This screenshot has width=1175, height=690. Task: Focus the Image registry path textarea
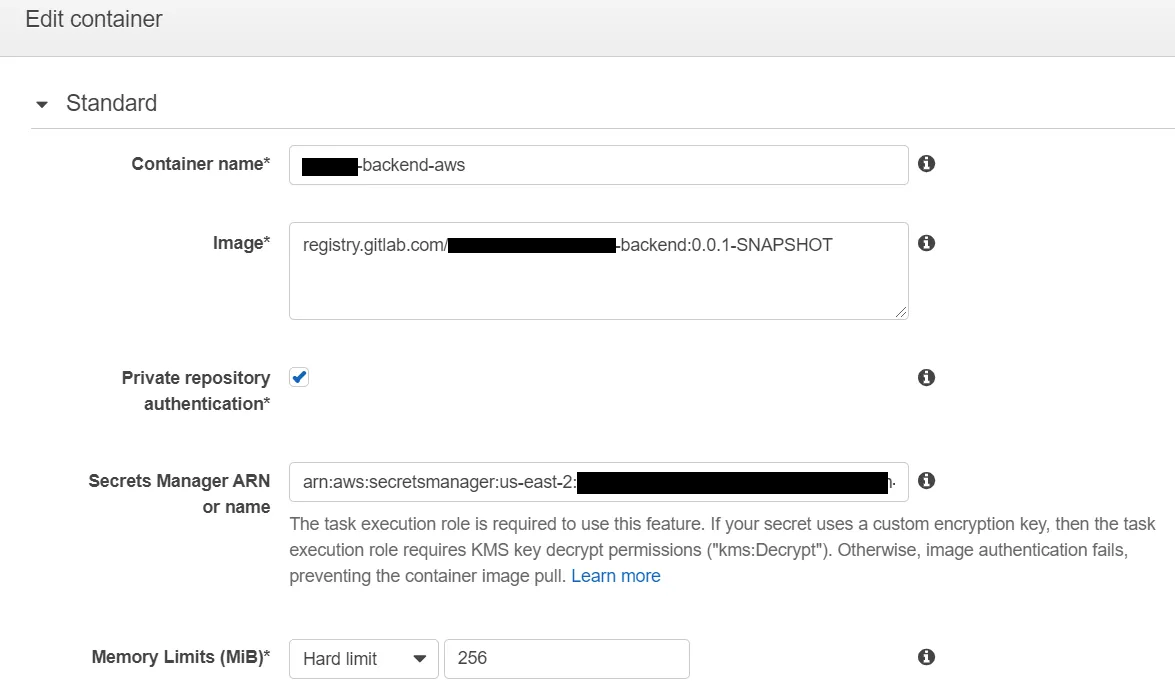click(x=599, y=270)
